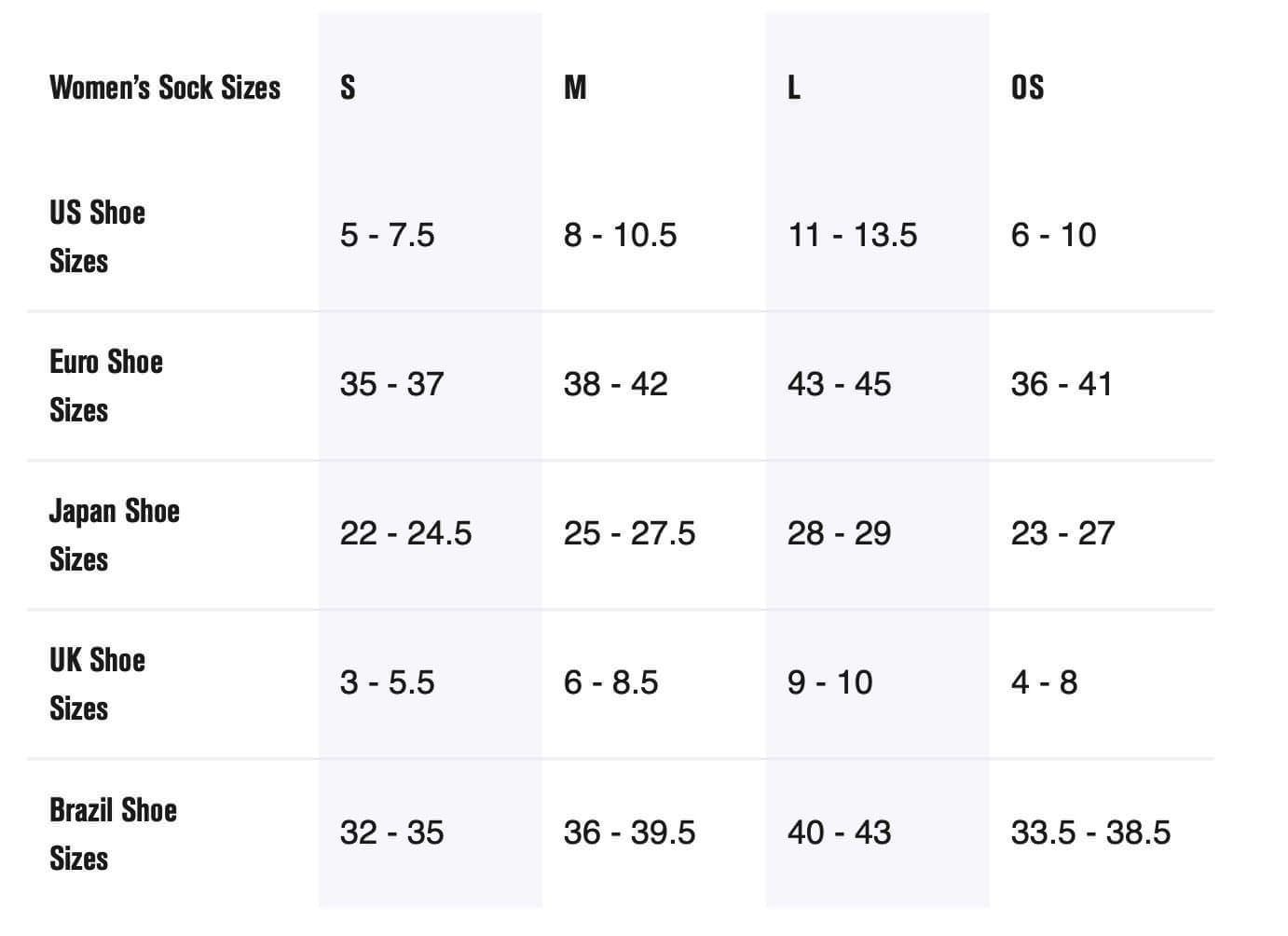This screenshot has height=936, width=1288.
Task: Click the Japan Shoe Sizes row label
Action: [x=114, y=534]
